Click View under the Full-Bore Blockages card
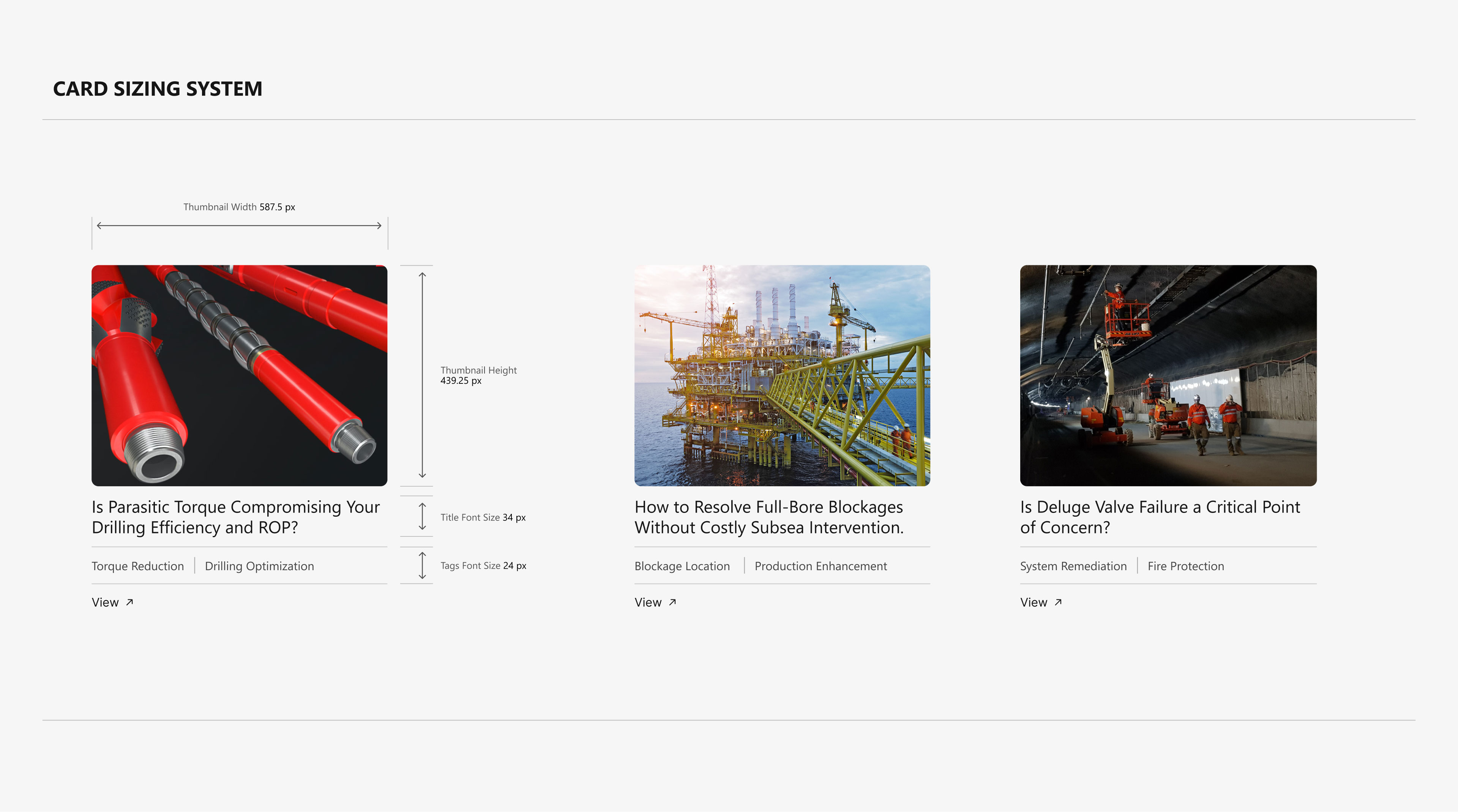This screenshot has height=812, width=1458. pos(648,602)
